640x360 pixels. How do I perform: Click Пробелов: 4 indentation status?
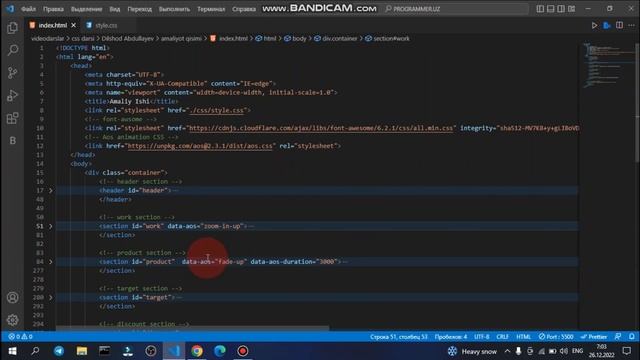coord(451,337)
